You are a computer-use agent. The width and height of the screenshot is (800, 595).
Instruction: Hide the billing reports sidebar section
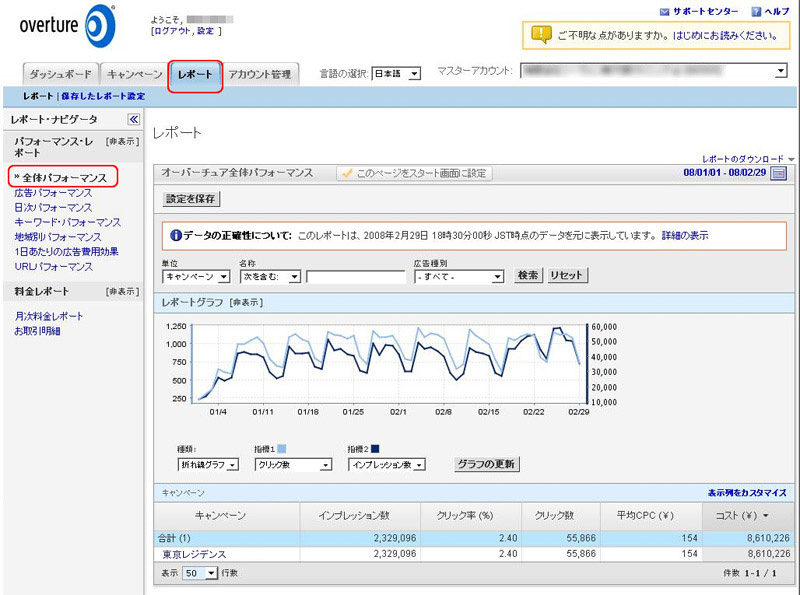[x=122, y=291]
